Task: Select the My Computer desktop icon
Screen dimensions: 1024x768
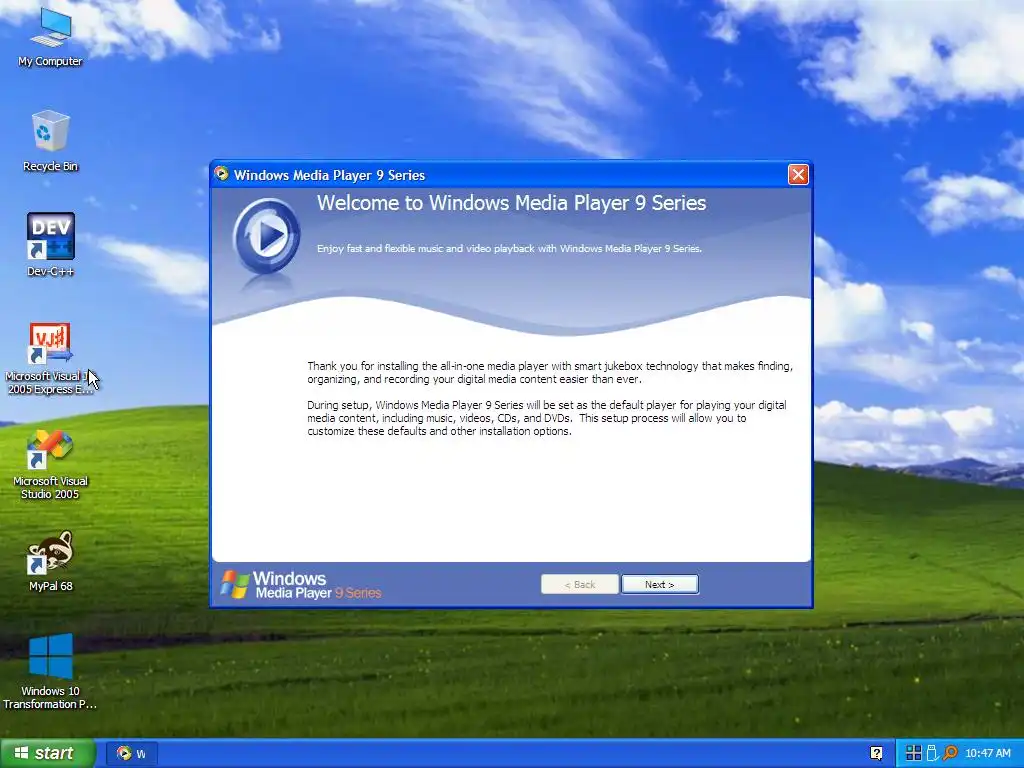Action: [50, 38]
